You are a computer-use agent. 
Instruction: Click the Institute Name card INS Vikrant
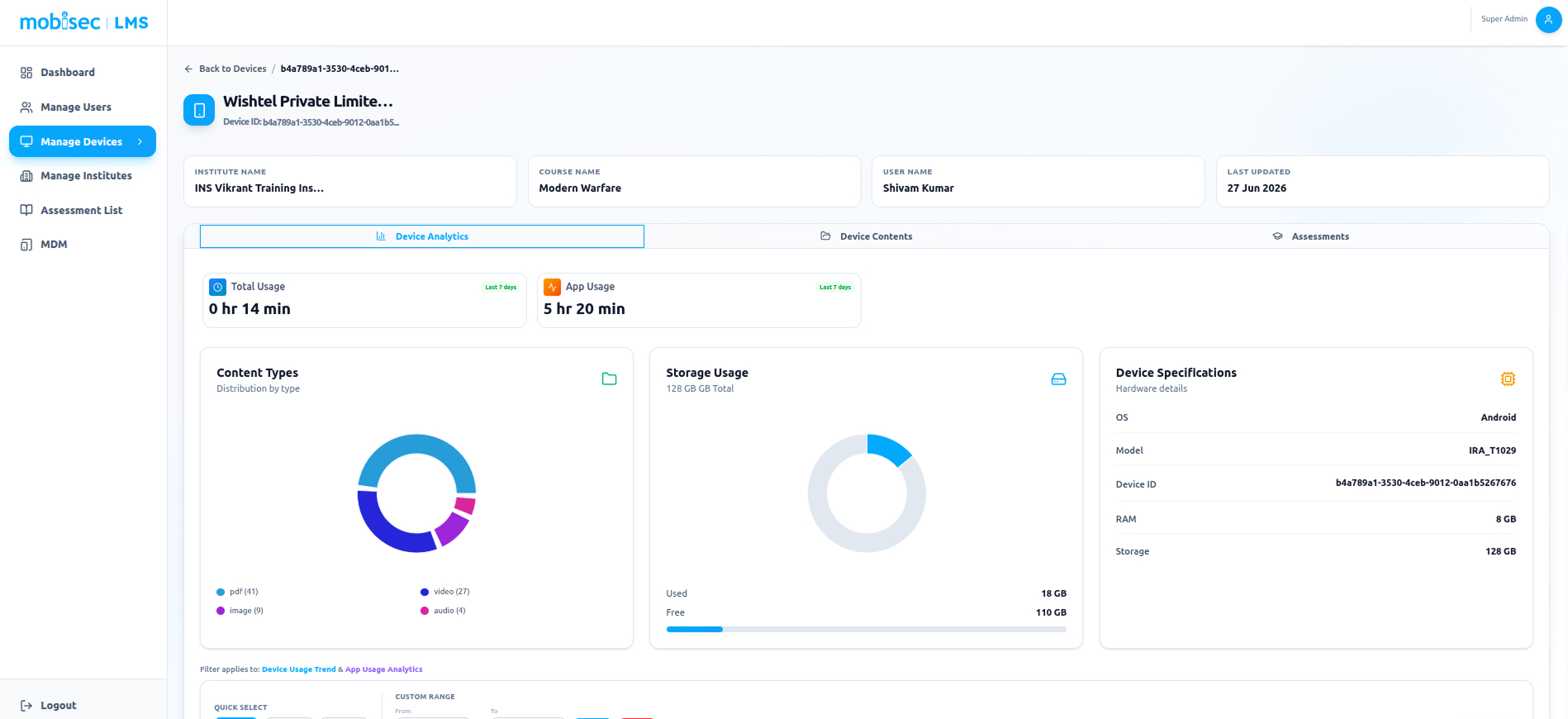350,182
